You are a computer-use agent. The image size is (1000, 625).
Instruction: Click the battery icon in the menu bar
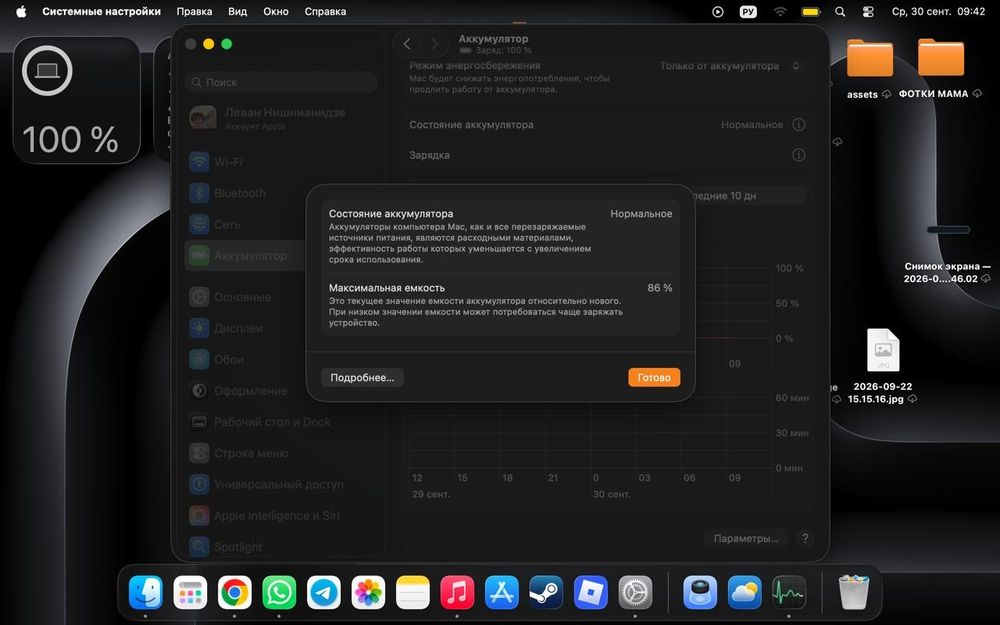click(811, 11)
